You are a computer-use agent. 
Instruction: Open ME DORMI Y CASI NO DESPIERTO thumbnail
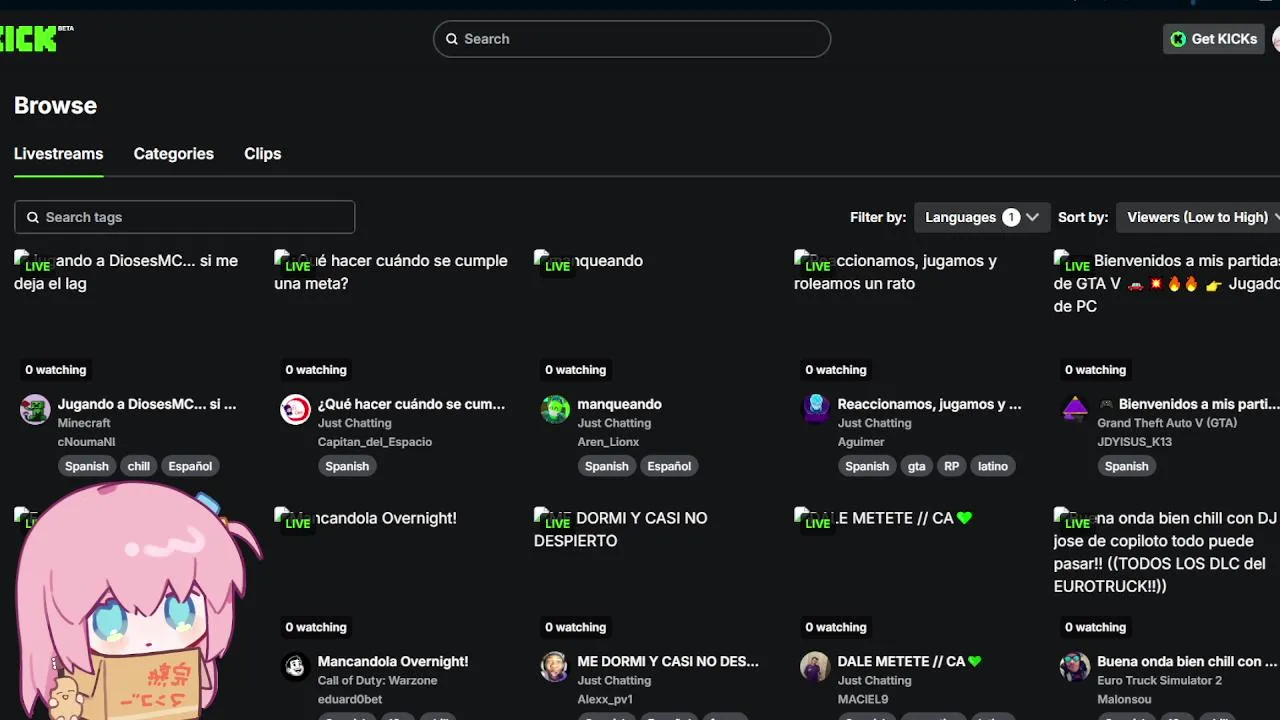(x=655, y=575)
